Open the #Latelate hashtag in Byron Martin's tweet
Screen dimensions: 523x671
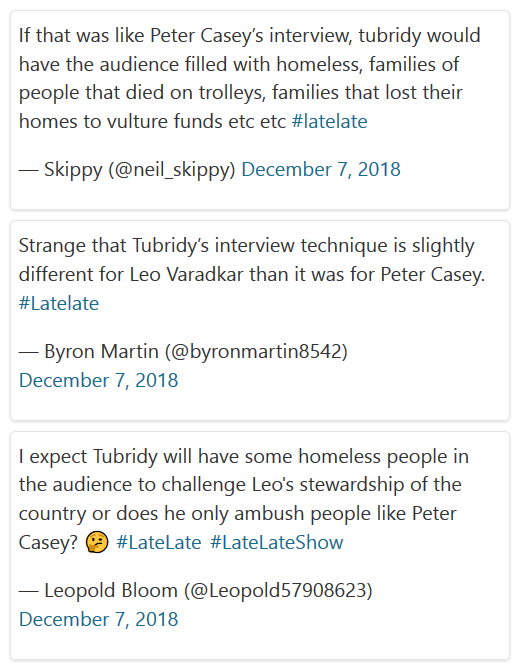point(59,303)
